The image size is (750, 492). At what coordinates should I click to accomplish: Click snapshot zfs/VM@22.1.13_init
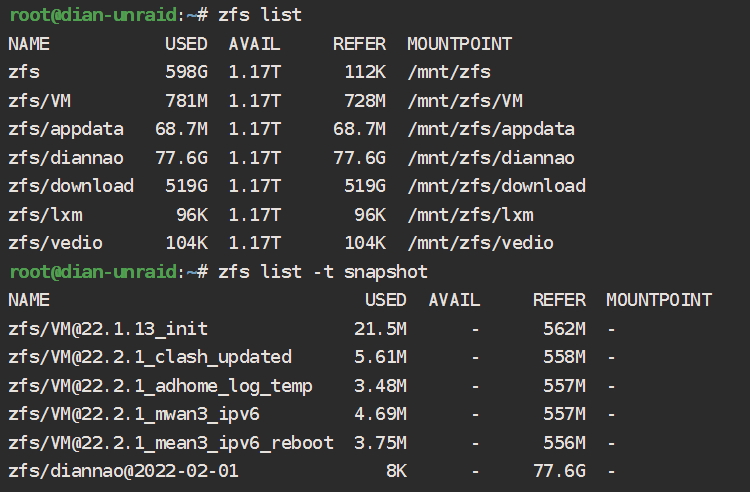(108, 329)
